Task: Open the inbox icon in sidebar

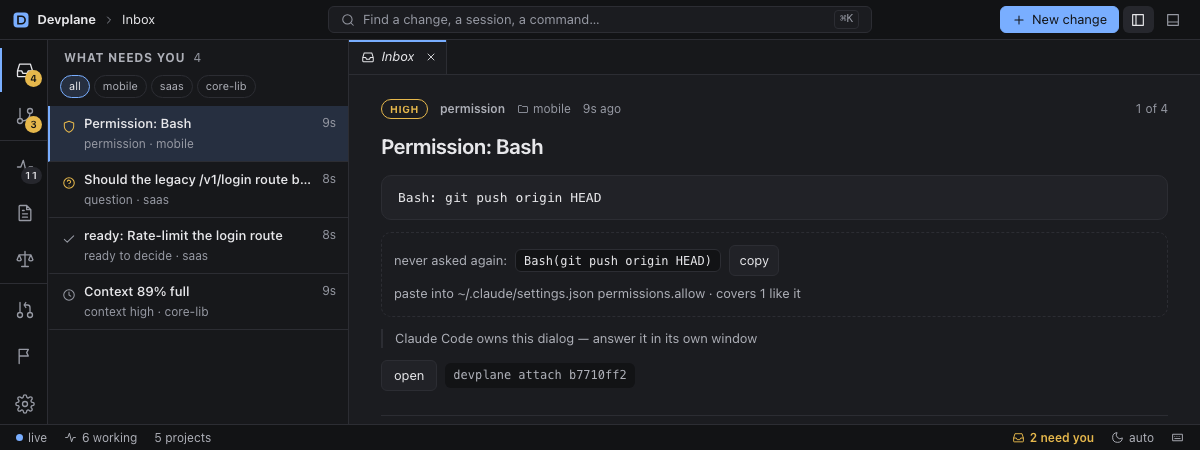Action: pos(25,70)
